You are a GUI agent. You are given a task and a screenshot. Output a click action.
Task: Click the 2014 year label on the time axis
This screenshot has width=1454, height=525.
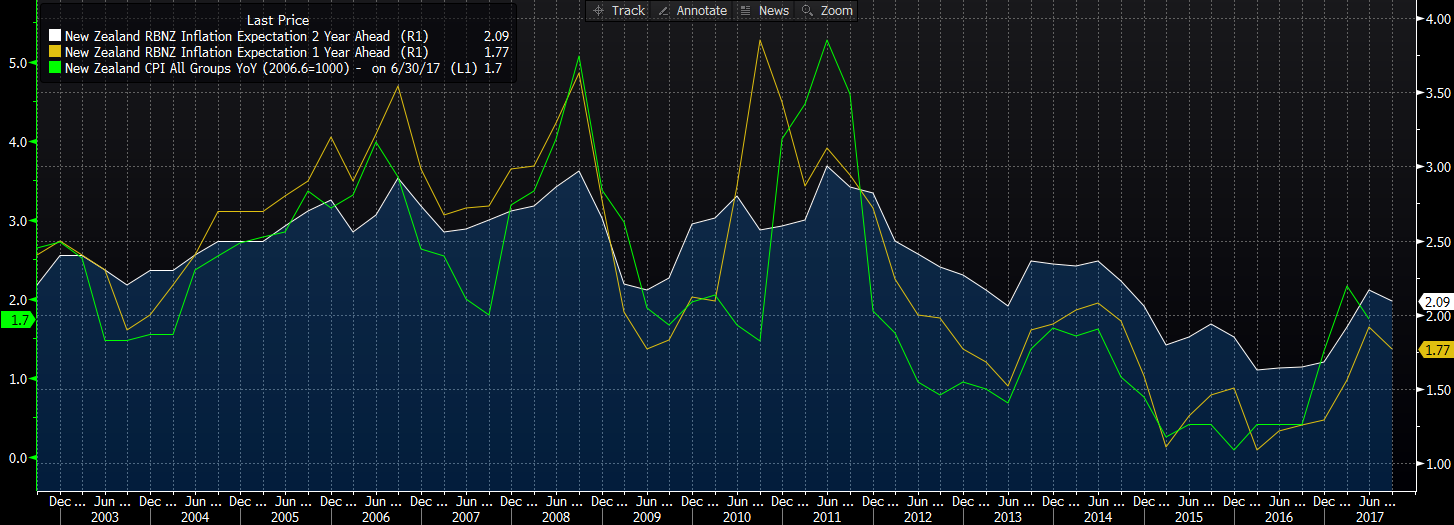point(1098,517)
